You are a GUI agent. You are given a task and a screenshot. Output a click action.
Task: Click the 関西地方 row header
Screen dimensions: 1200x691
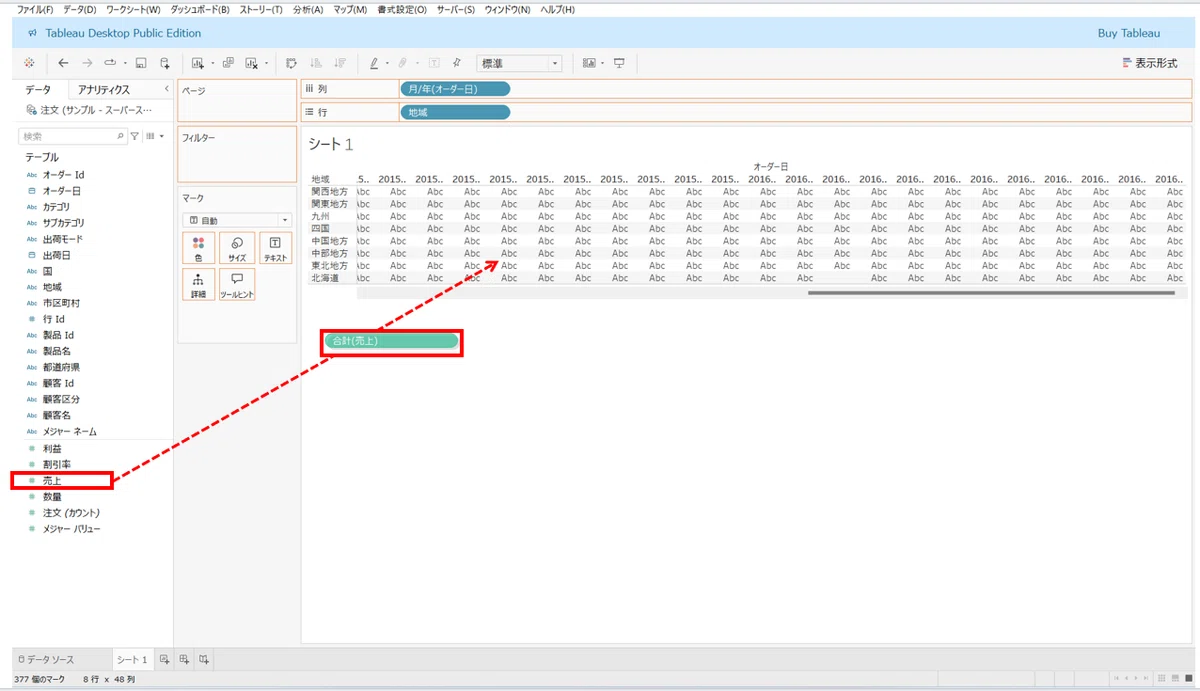tap(330, 191)
